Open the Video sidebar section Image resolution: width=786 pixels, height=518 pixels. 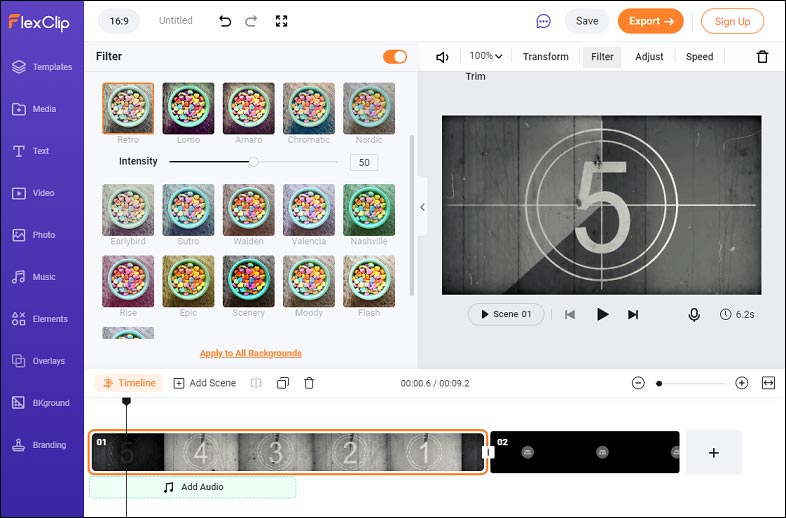click(33, 193)
